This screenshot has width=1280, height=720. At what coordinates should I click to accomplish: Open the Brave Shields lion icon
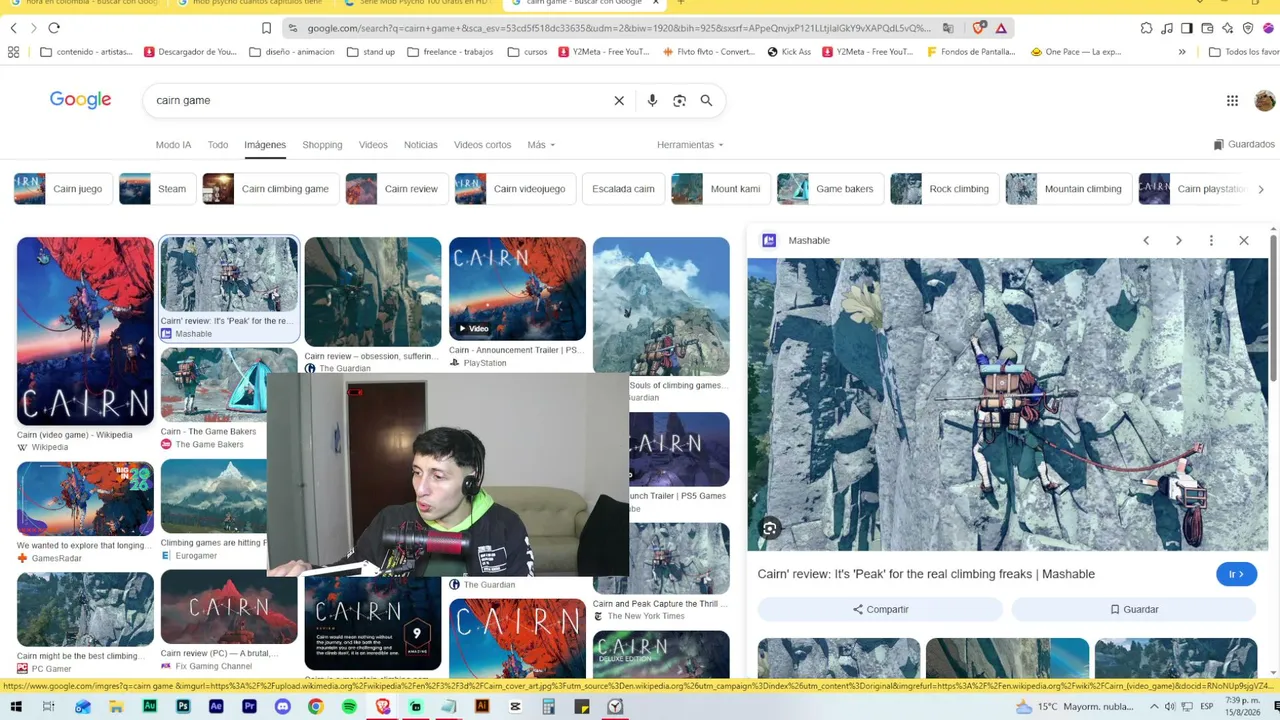click(x=979, y=28)
